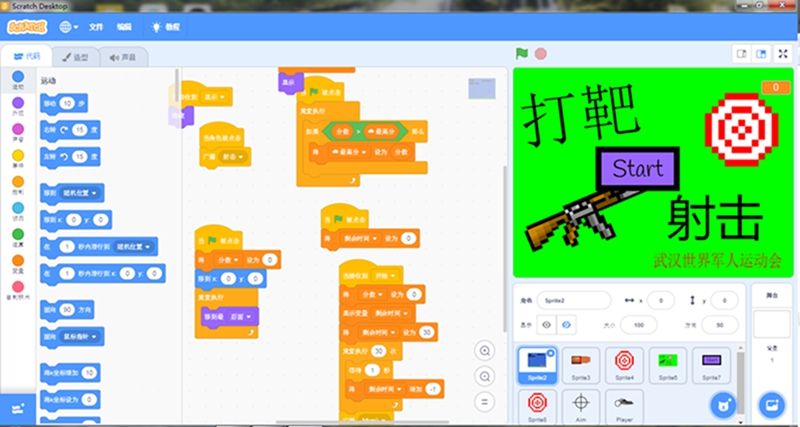This screenshot has height=427, width=800.
Task: Select the purple Looks category circle
Action: click(18, 103)
